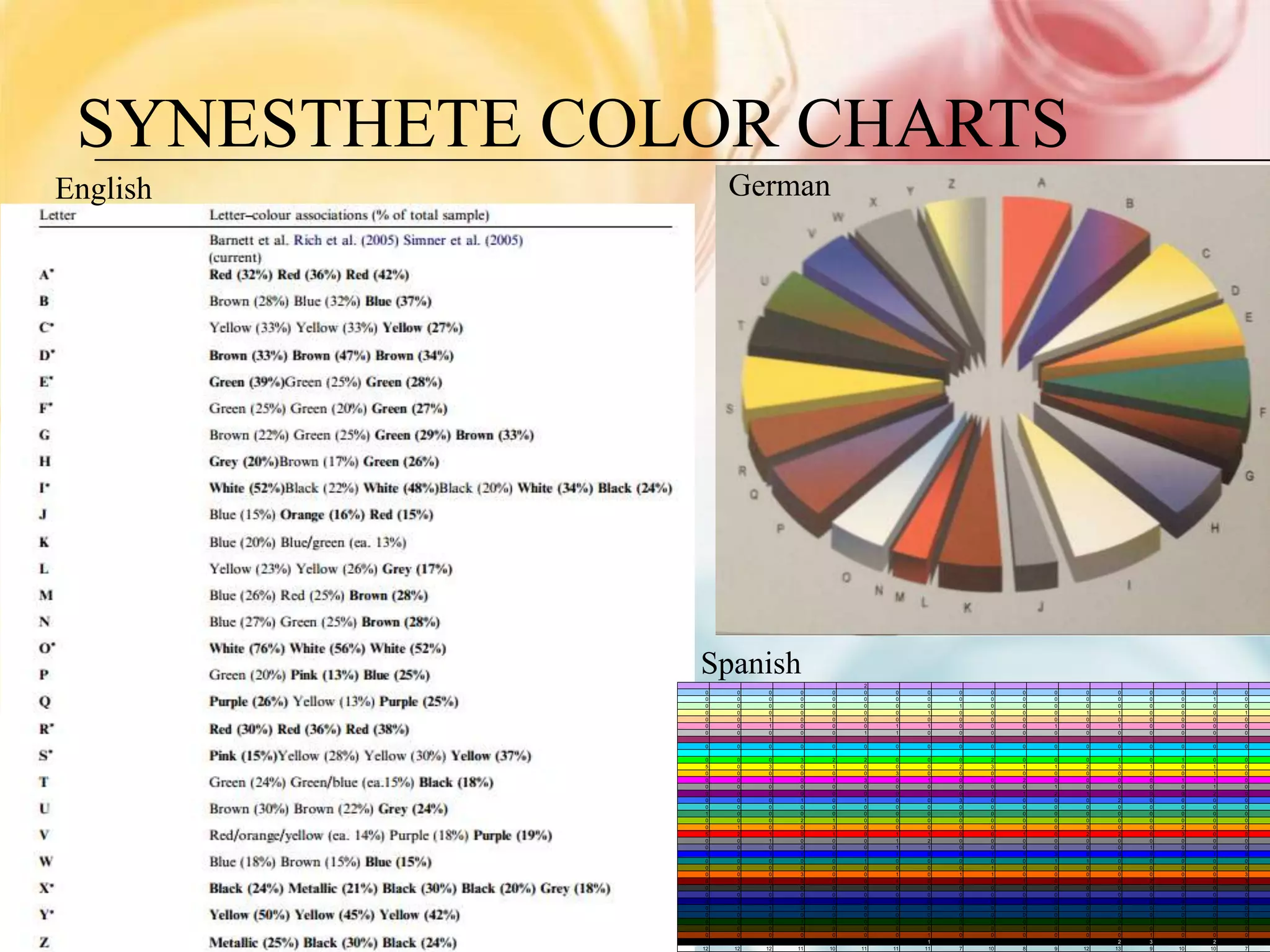
Task: Click 'Grey (17%)' in row L
Action: coord(417,569)
